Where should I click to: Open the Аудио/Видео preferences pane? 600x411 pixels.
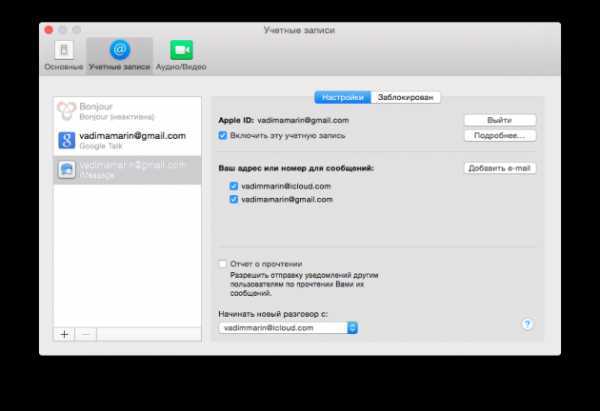pos(181,56)
